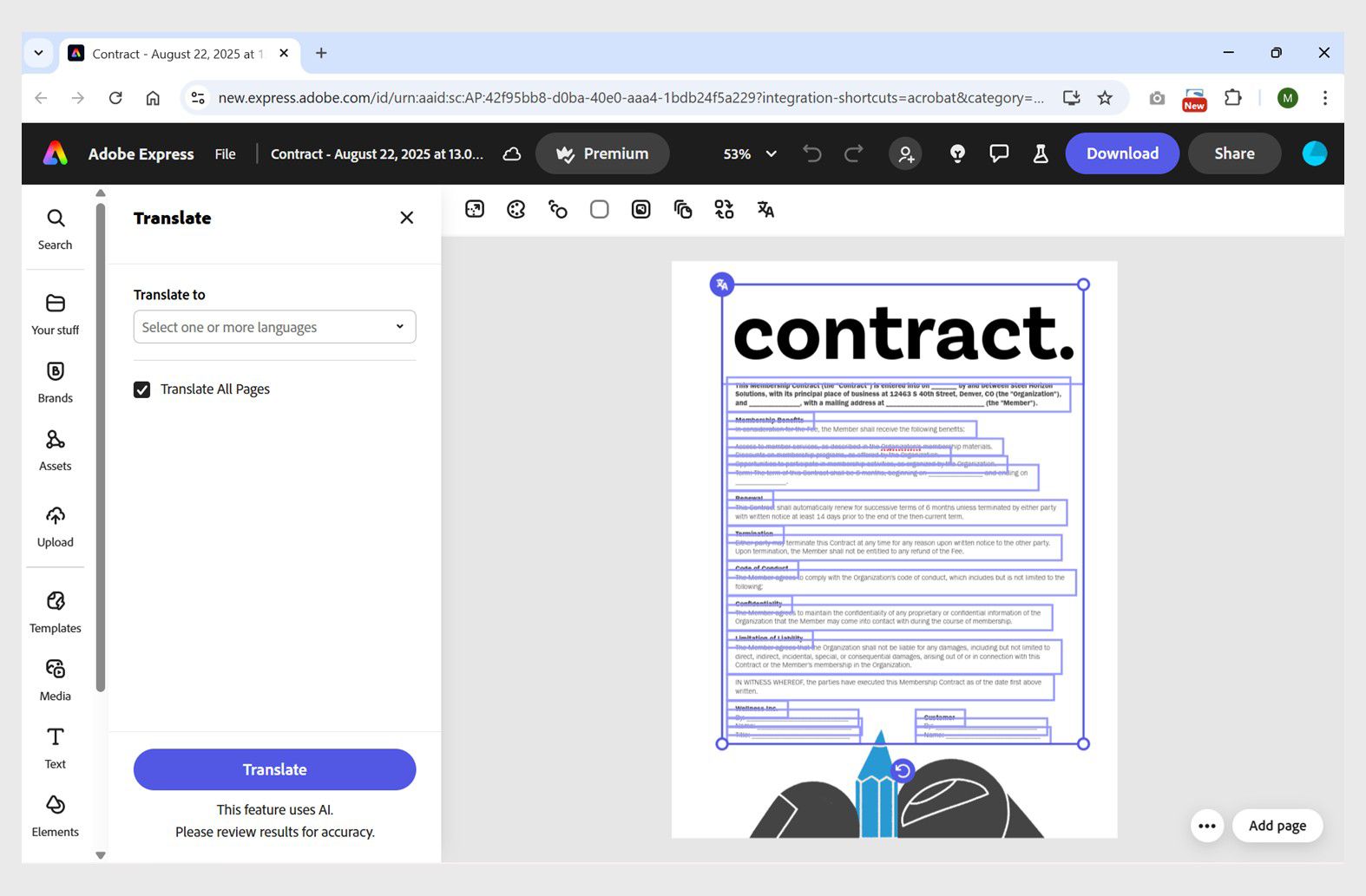Screen dimensions: 1366x896
Task: Select the Contract browser tab
Action: (x=179, y=54)
